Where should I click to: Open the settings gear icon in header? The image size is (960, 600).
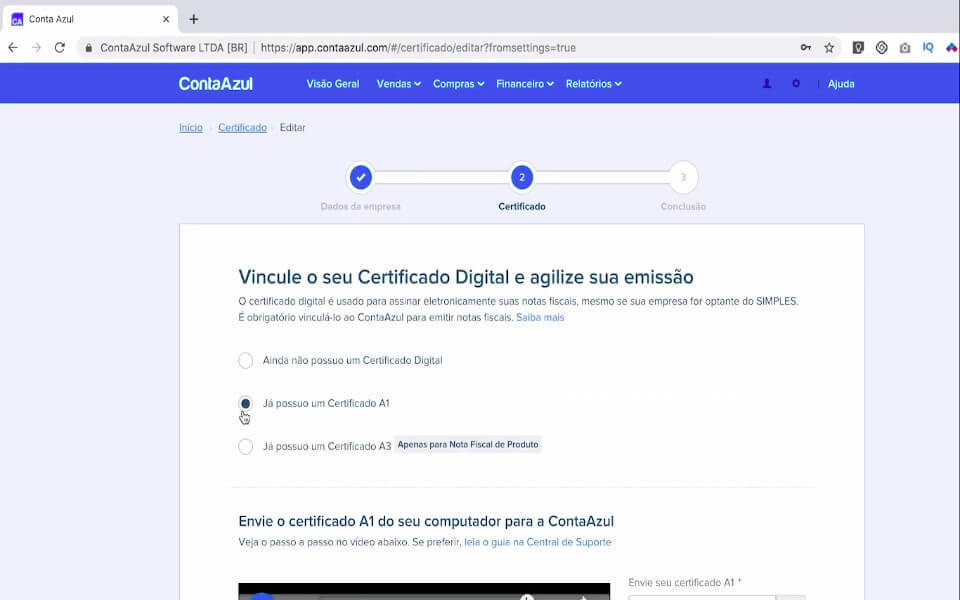point(795,83)
